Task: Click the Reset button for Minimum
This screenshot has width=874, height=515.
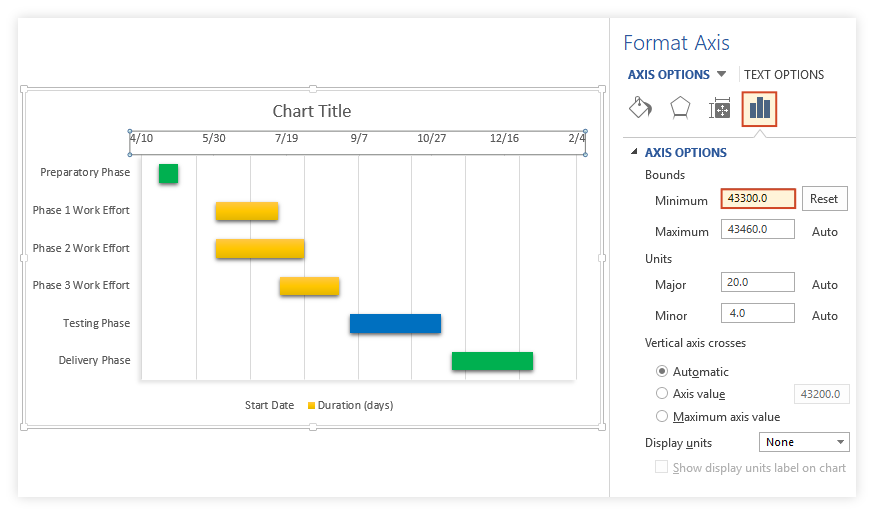Action: coord(824,198)
